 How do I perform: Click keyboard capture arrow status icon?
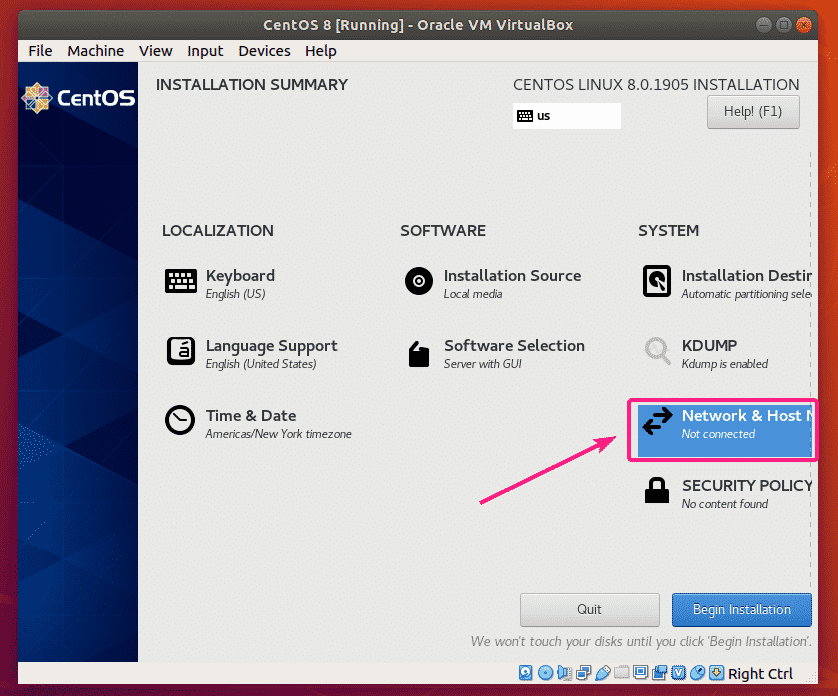click(716, 672)
